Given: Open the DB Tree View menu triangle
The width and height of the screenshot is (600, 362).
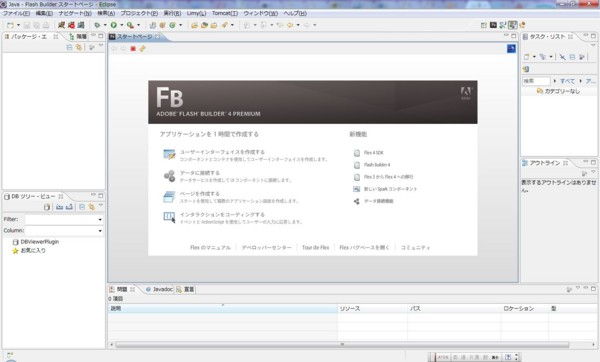Looking at the screenshot, I should (101, 205).
